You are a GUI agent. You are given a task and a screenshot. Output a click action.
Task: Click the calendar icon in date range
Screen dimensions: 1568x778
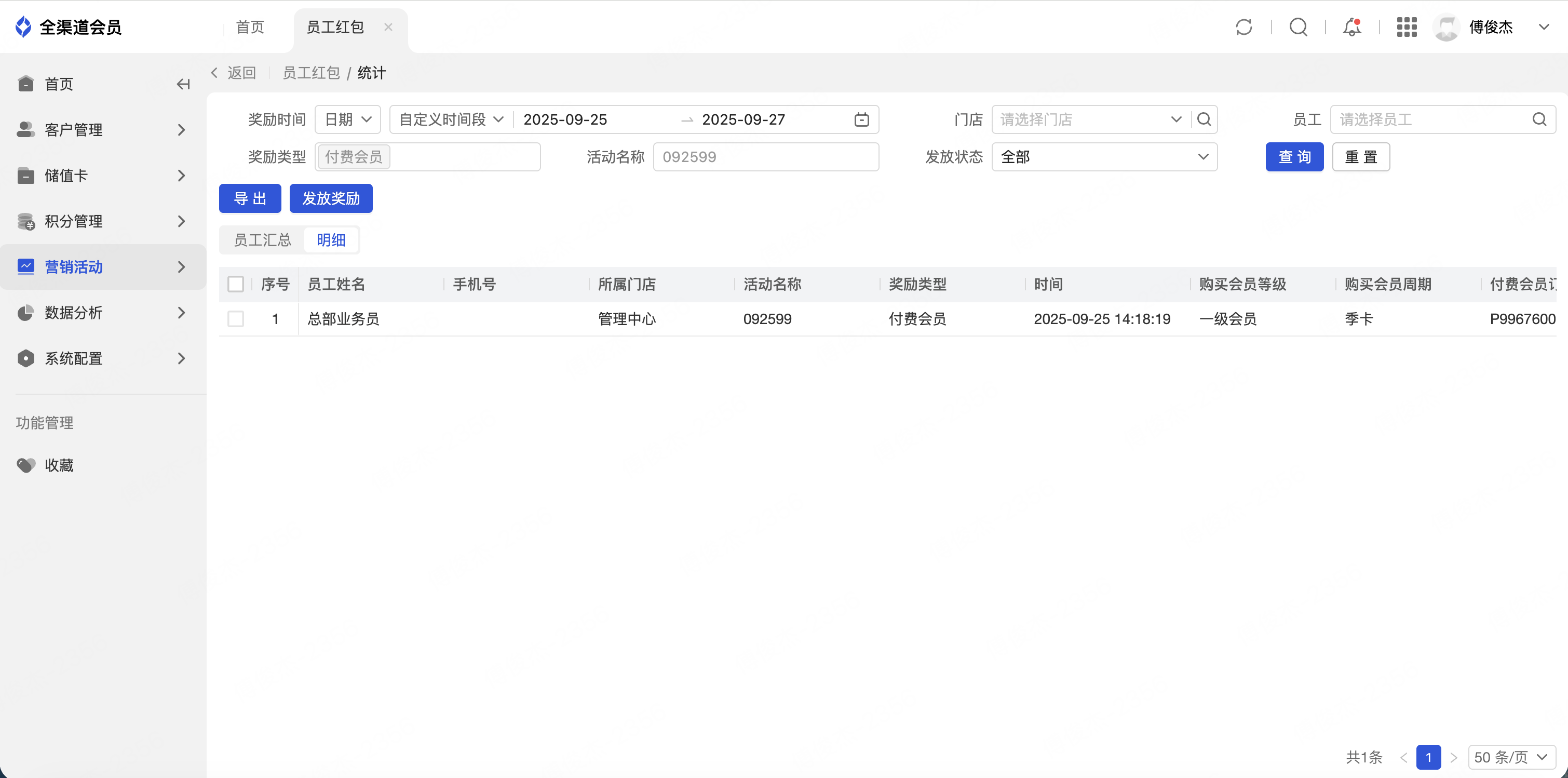point(861,119)
